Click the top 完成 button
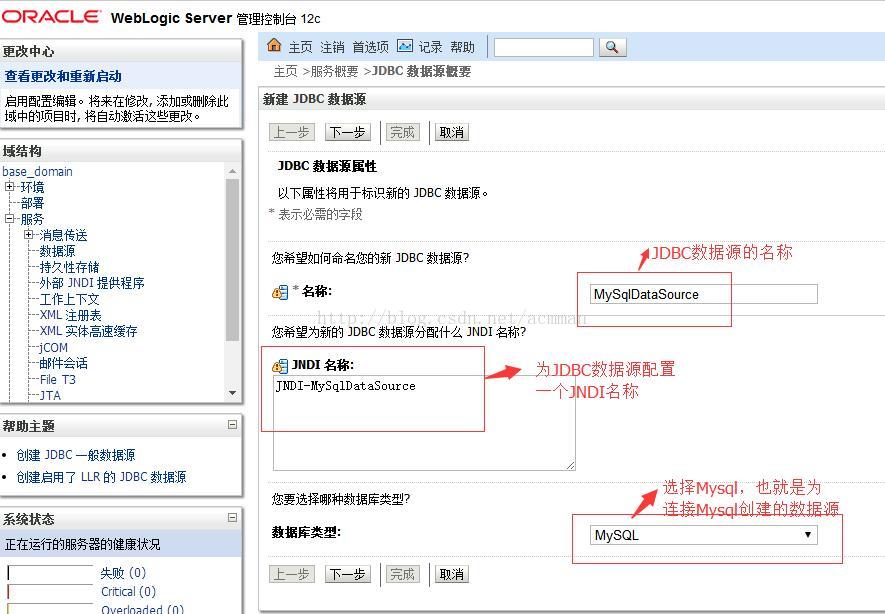 (x=402, y=133)
